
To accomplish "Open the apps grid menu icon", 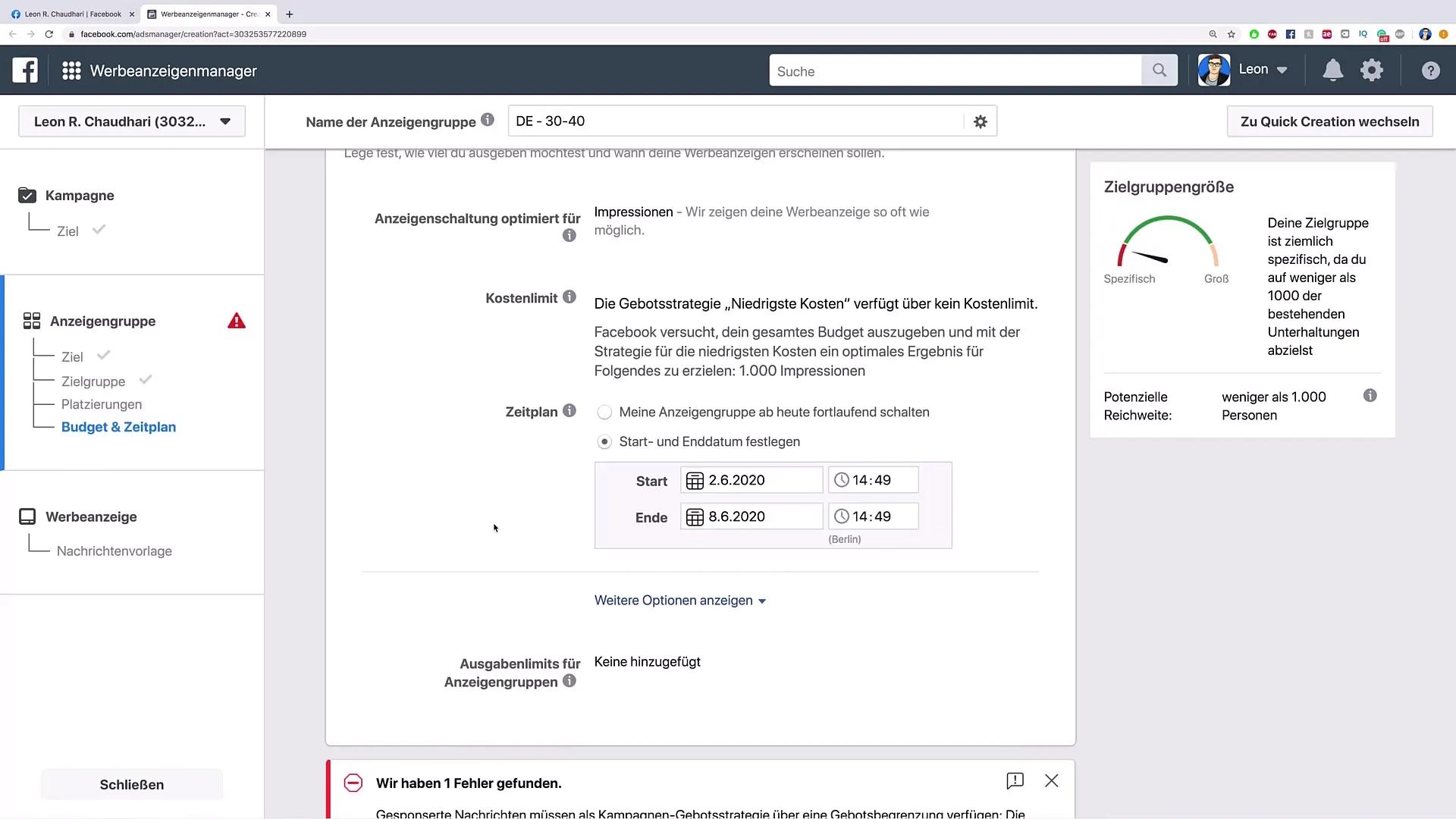I will pyautogui.click(x=71, y=71).
